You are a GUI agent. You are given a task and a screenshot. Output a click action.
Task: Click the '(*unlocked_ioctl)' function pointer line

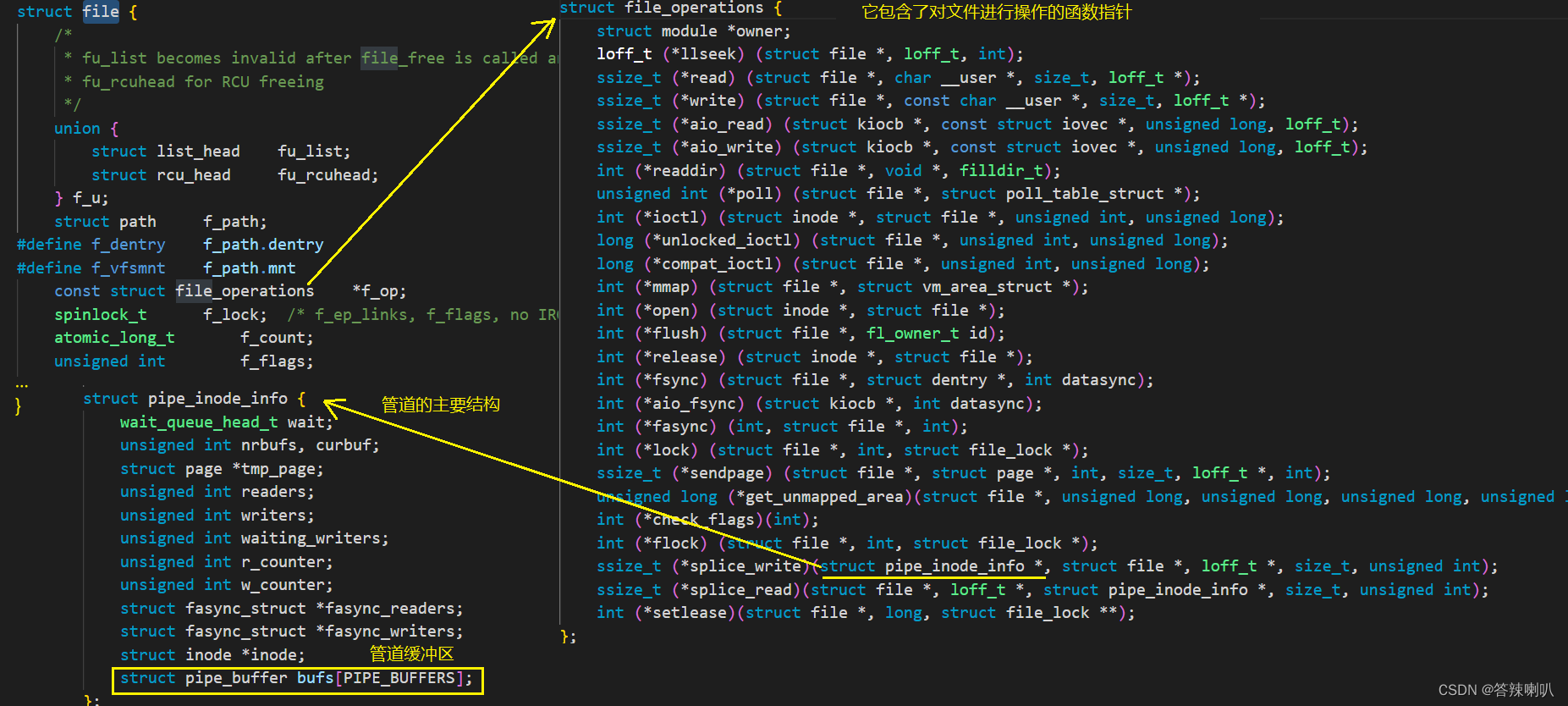[912, 240]
